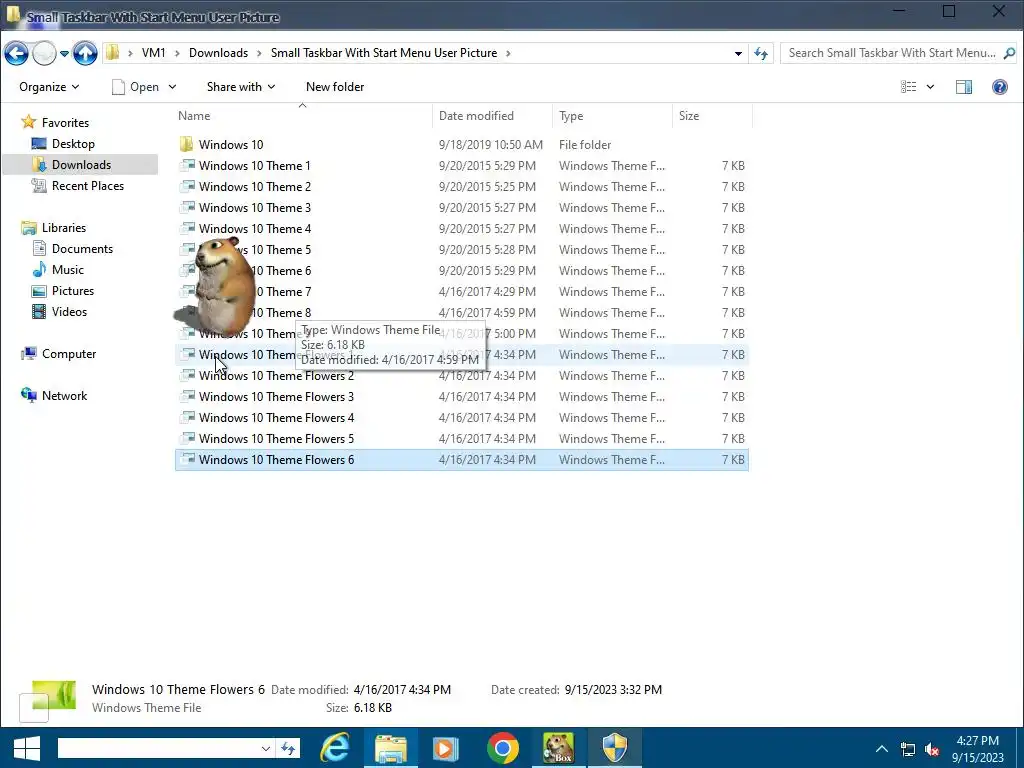Select Windows 10 Theme 3 file icon

(x=187, y=207)
